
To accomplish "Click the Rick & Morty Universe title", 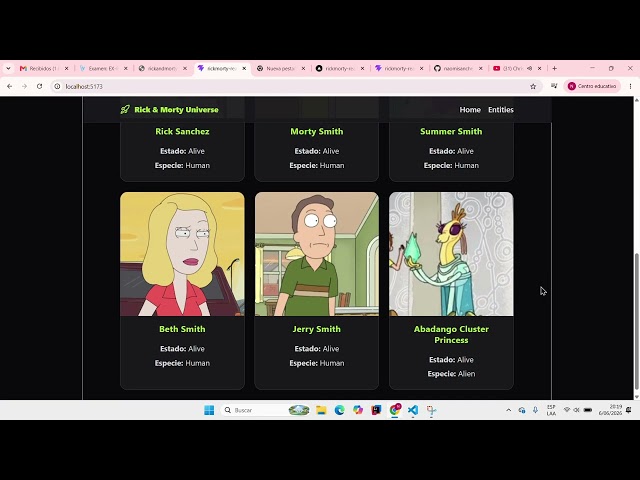I will [176, 109].
